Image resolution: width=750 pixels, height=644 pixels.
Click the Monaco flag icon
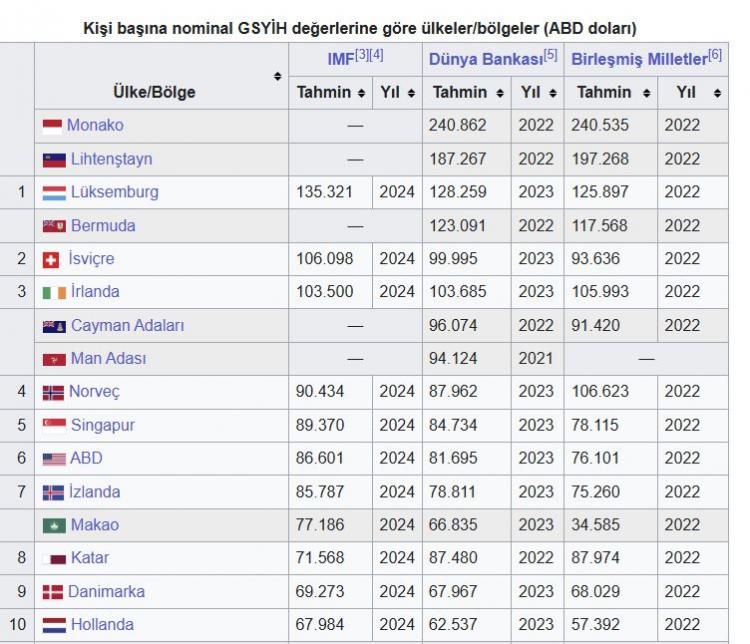(x=53, y=126)
